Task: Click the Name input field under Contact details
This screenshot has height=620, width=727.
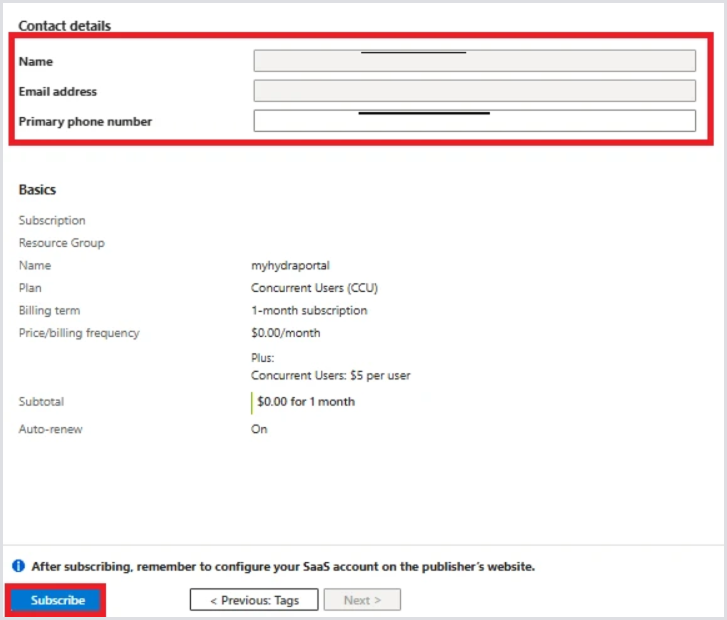Action: [474, 61]
